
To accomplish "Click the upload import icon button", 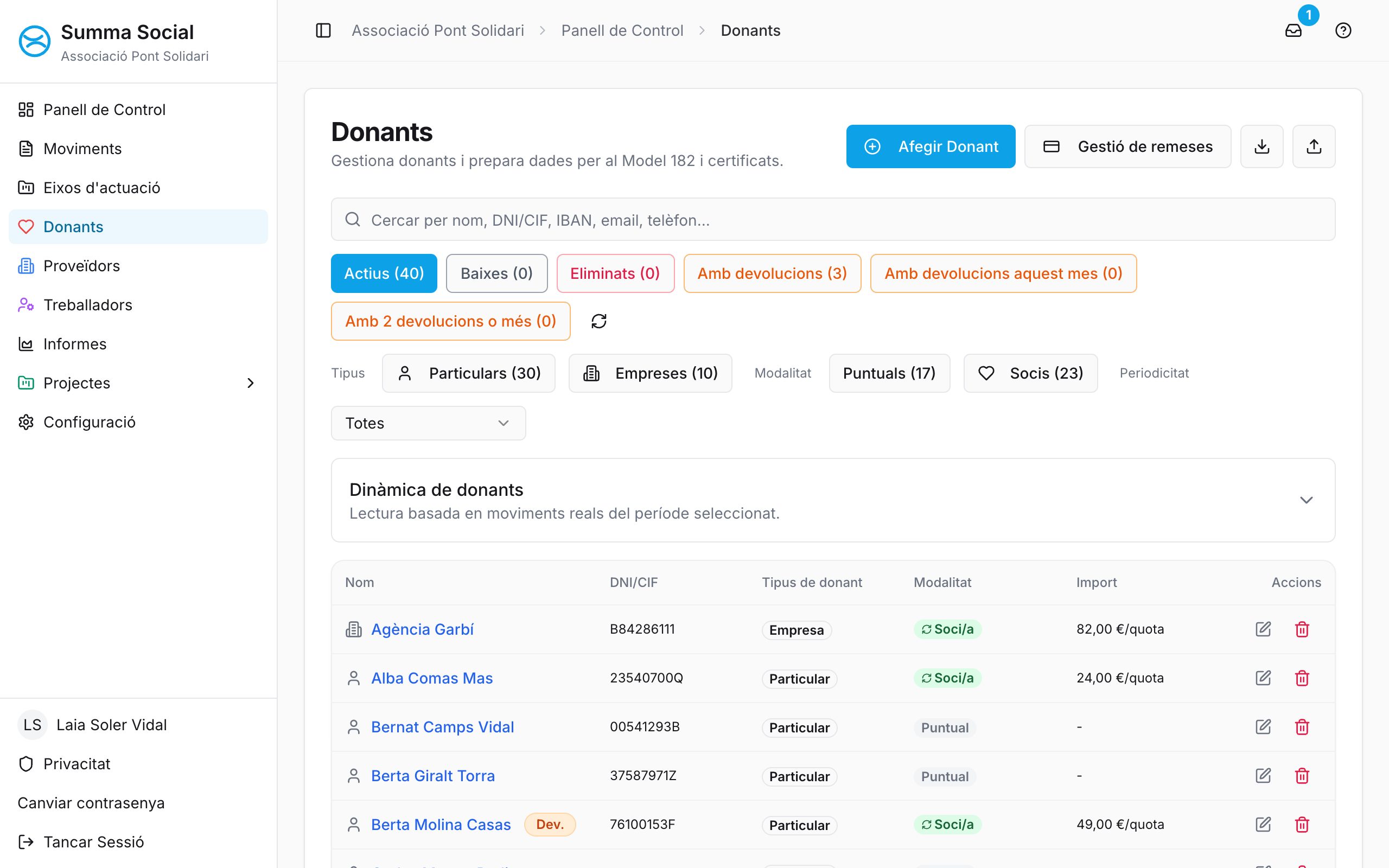I will coord(1314,146).
